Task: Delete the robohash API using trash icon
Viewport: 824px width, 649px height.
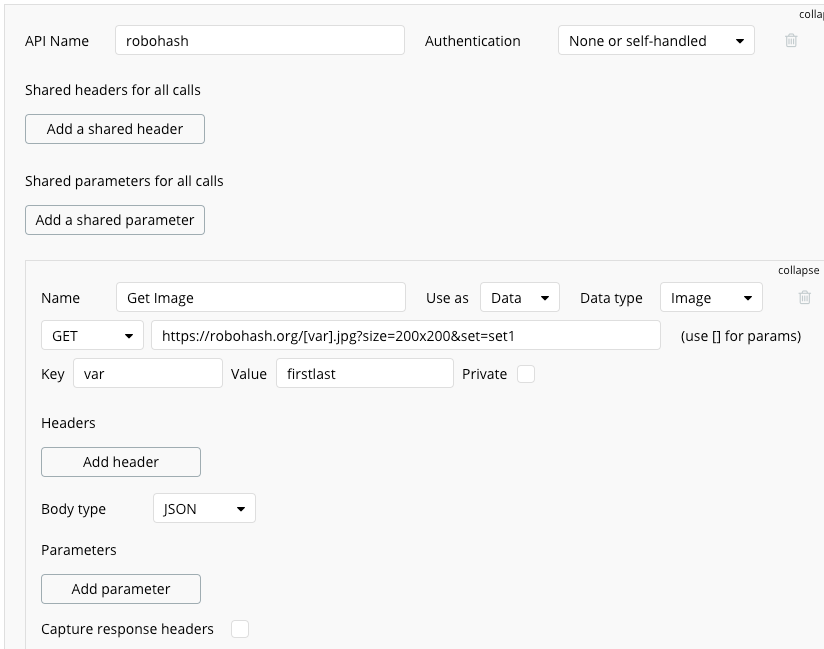Action: point(790,41)
